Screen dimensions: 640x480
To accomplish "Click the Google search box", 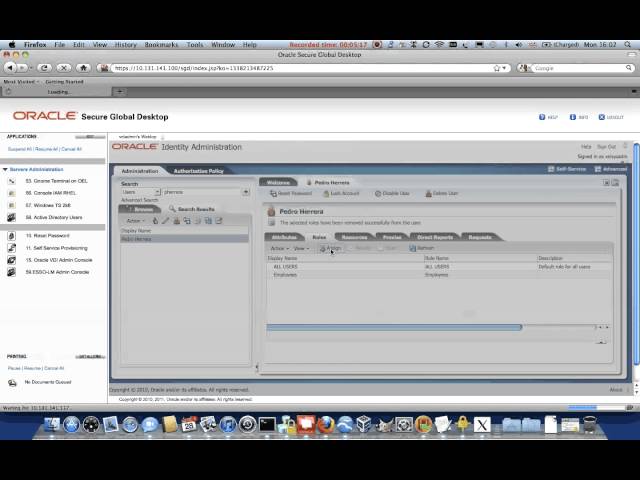I will (x=578, y=68).
